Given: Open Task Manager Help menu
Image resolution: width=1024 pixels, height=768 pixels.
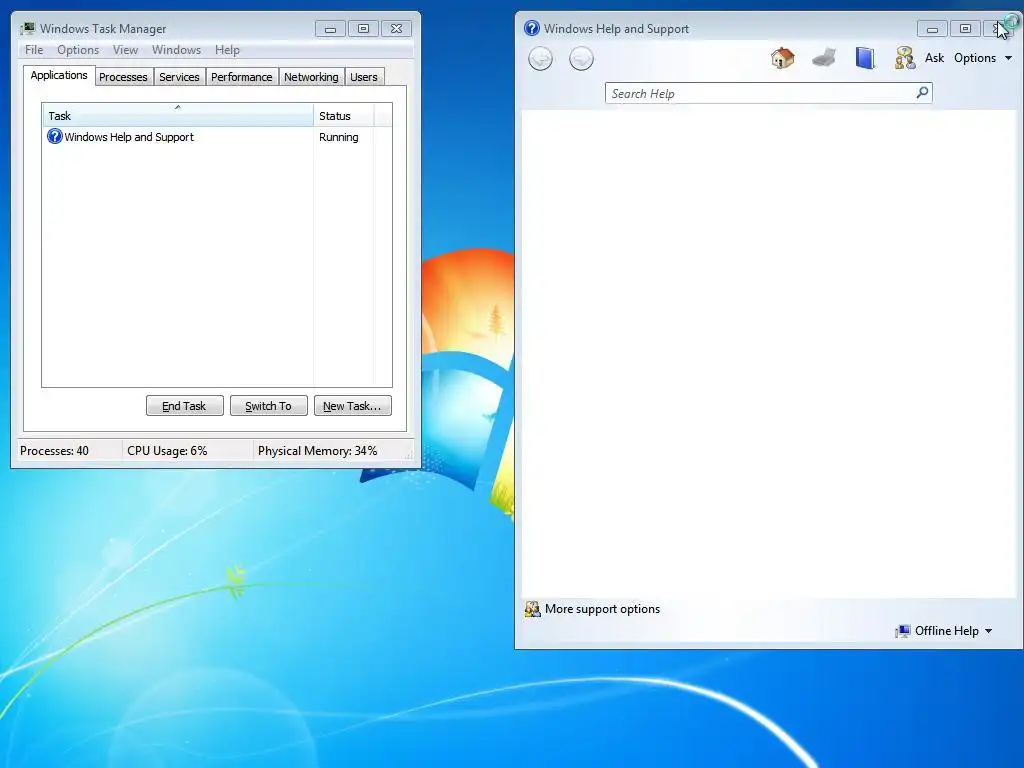Looking at the screenshot, I should pos(227,50).
